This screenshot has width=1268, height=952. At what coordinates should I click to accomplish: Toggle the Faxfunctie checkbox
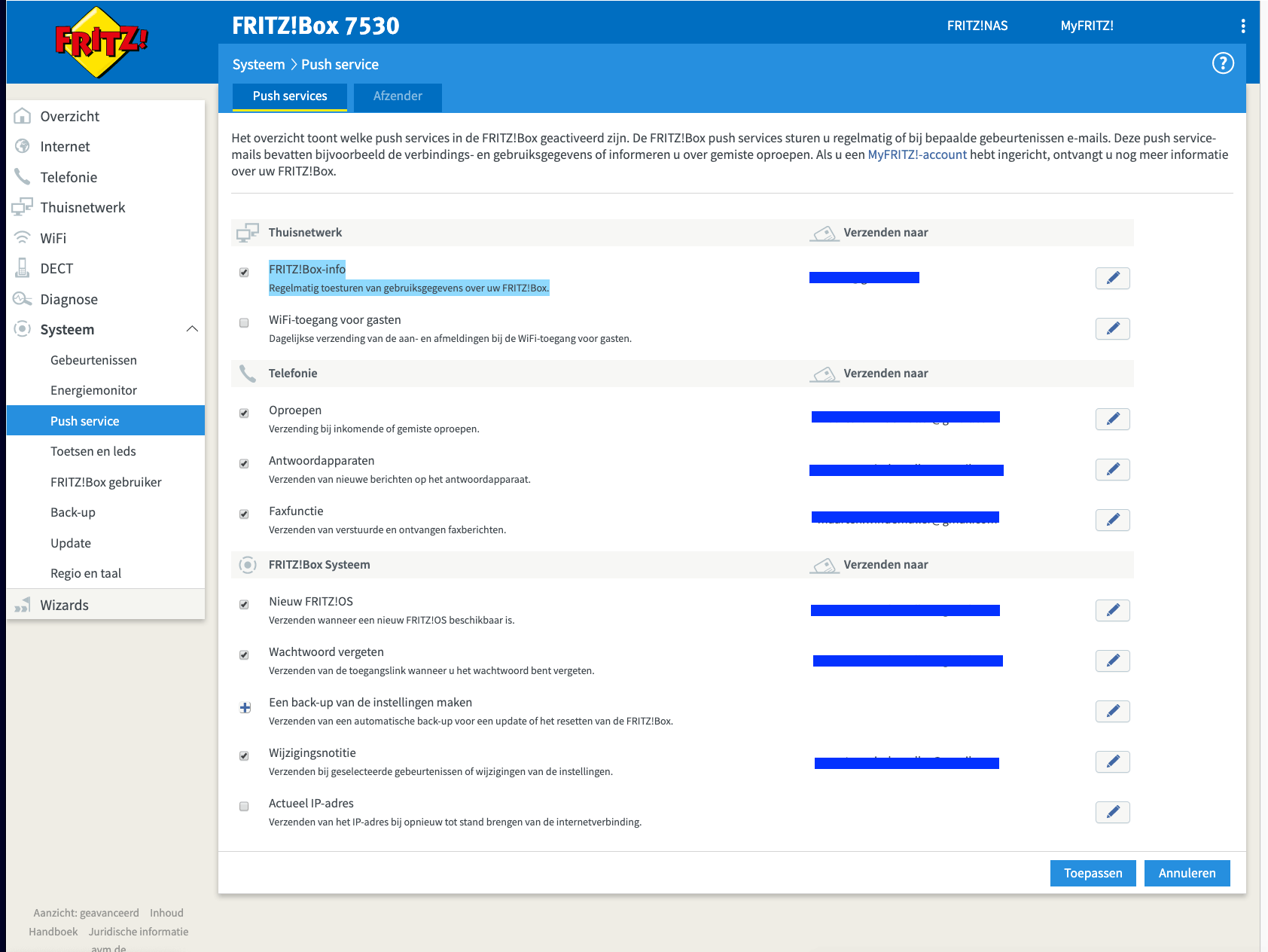point(244,514)
